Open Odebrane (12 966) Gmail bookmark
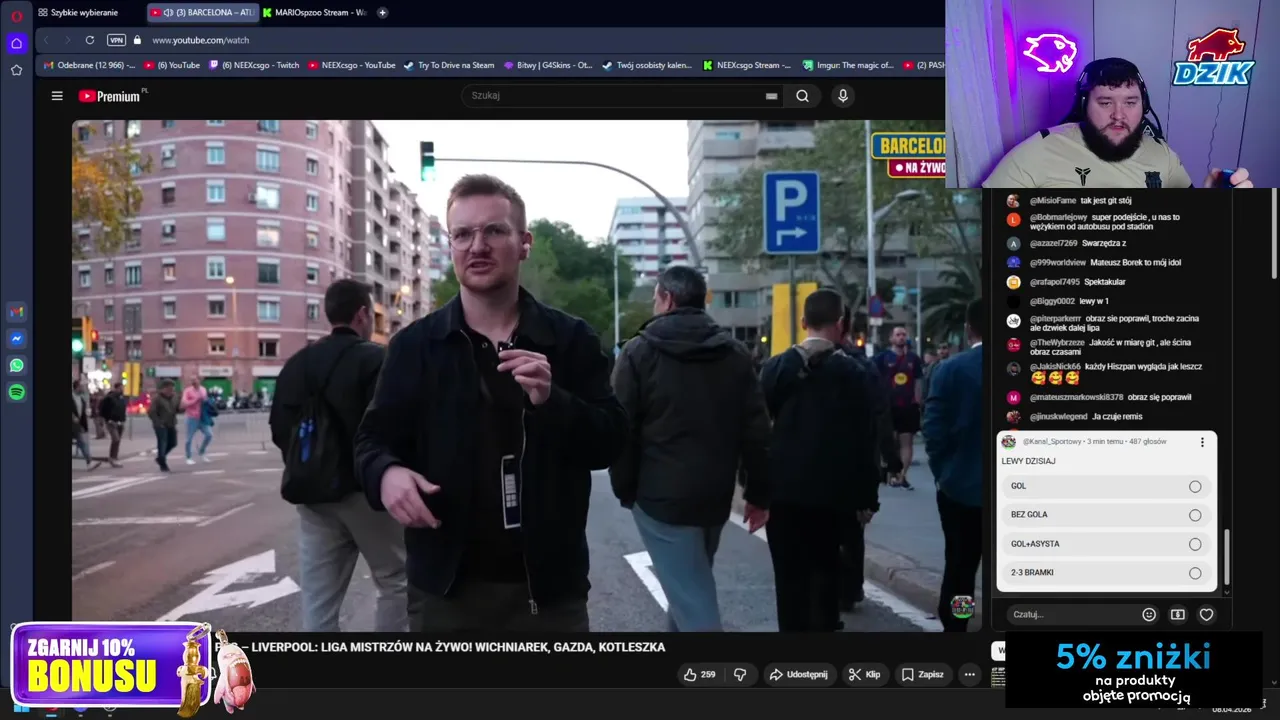The width and height of the screenshot is (1280, 720). (x=89, y=65)
